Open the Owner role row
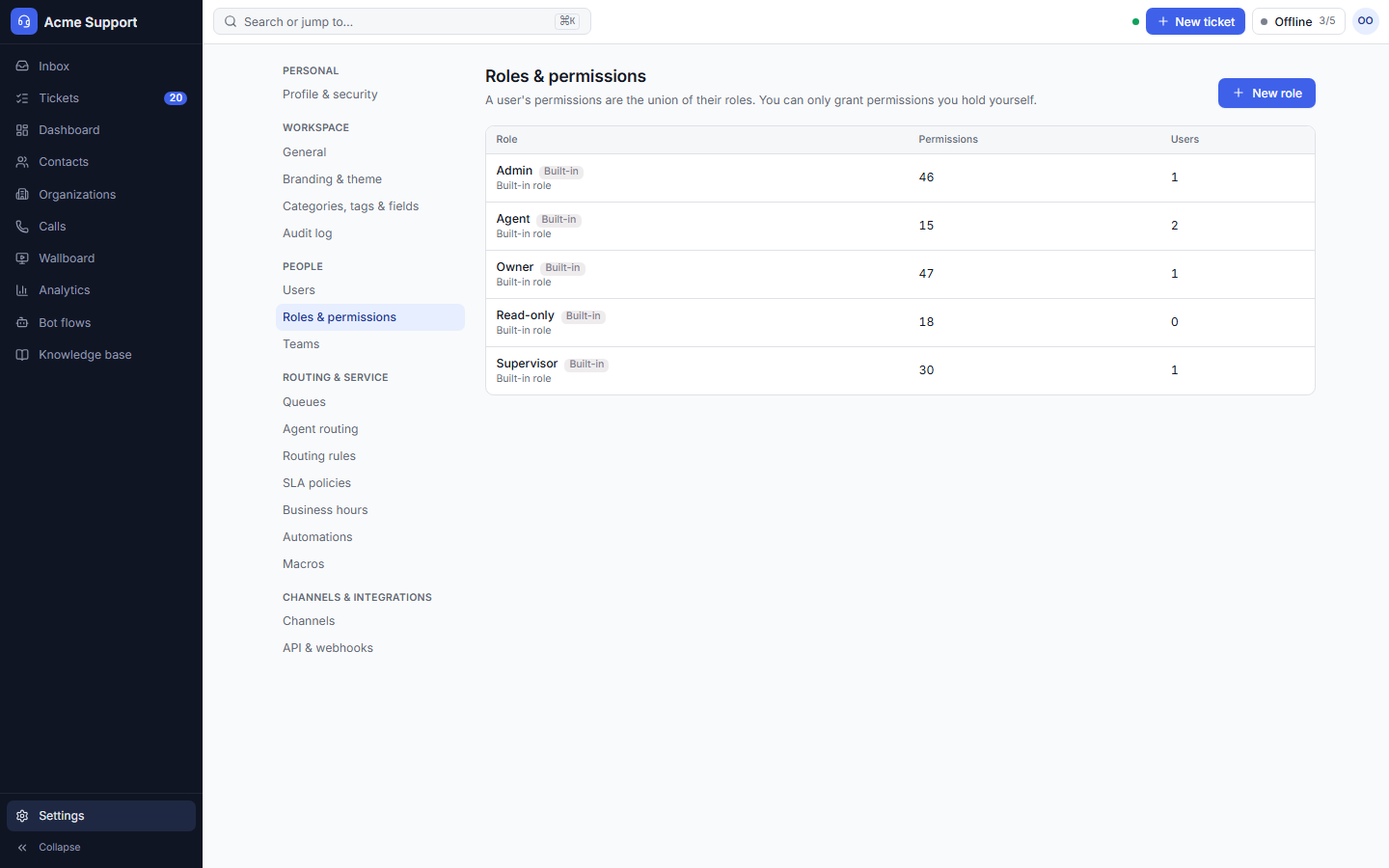Screen dimensions: 1389x868 pyautogui.click(x=900, y=274)
